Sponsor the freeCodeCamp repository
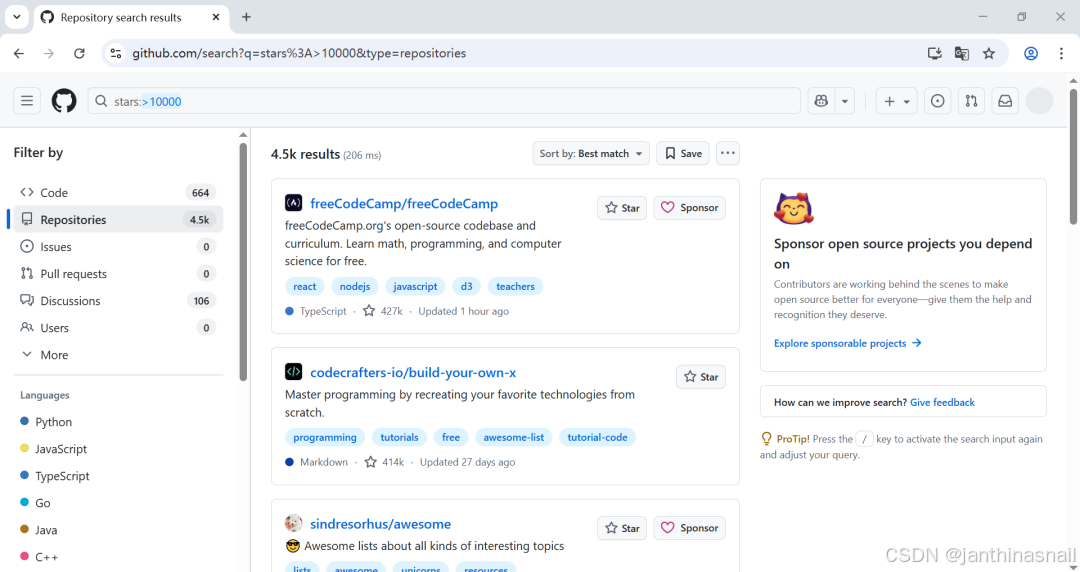Screen dimensions: 1080x572 pyautogui.click(x=689, y=207)
